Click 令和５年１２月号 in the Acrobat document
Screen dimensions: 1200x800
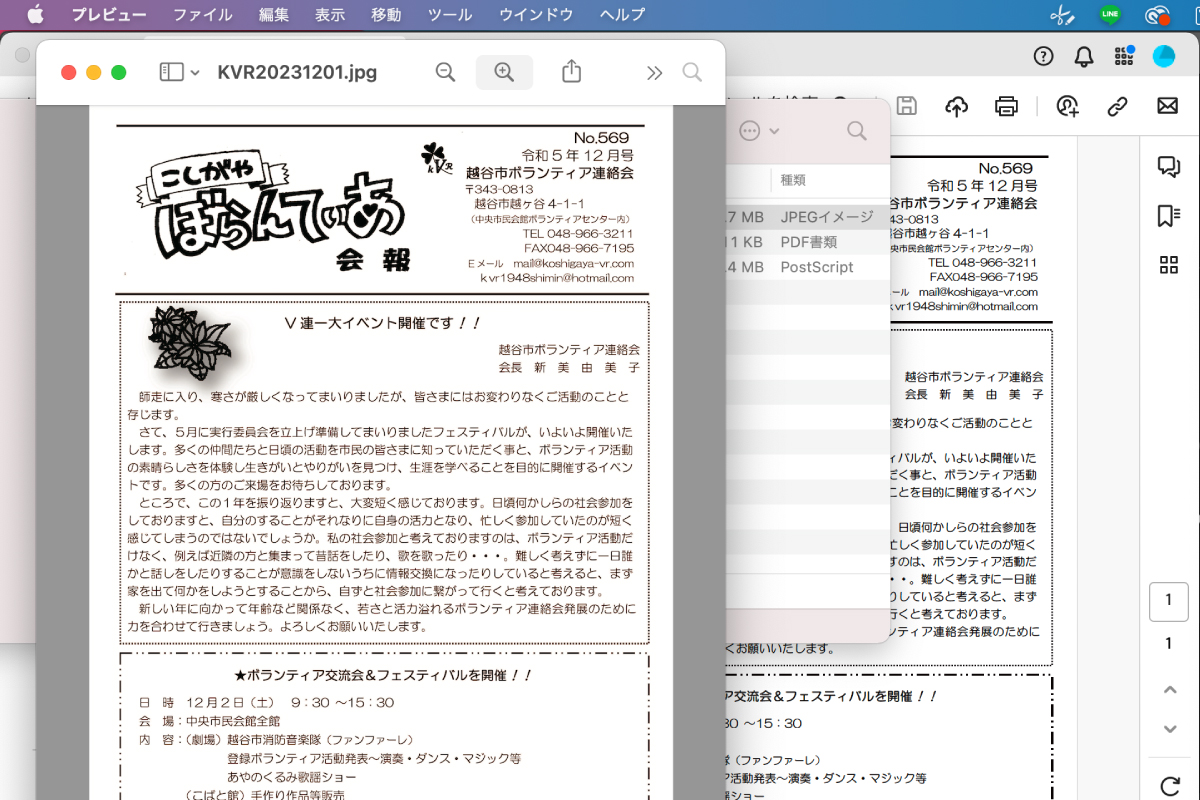(x=983, y=186)
